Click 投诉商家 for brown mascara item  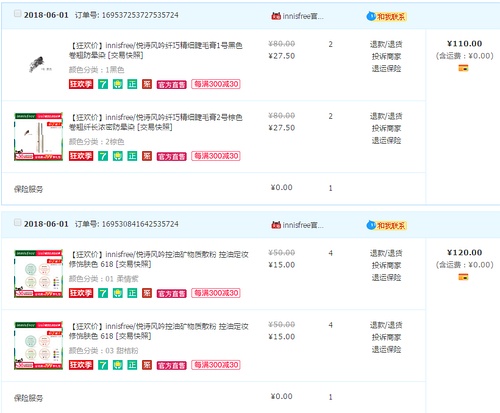[386, 128]
